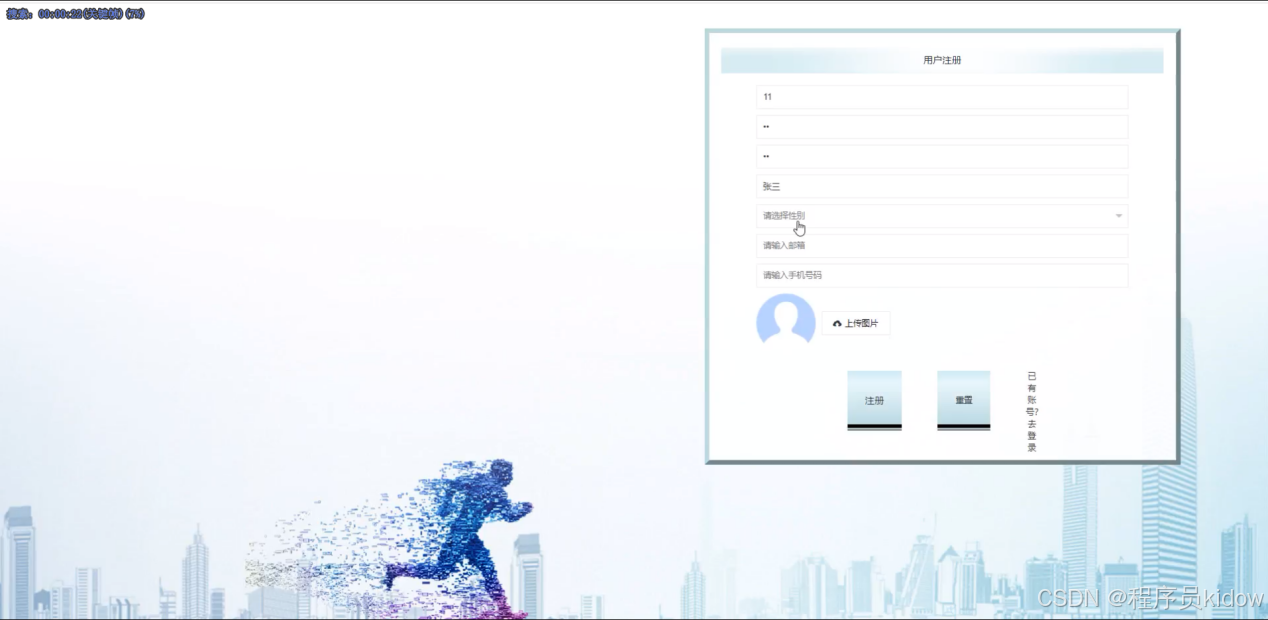1268x620 pixels.
Task: Focus the first password field
Action: pos(942,127)
